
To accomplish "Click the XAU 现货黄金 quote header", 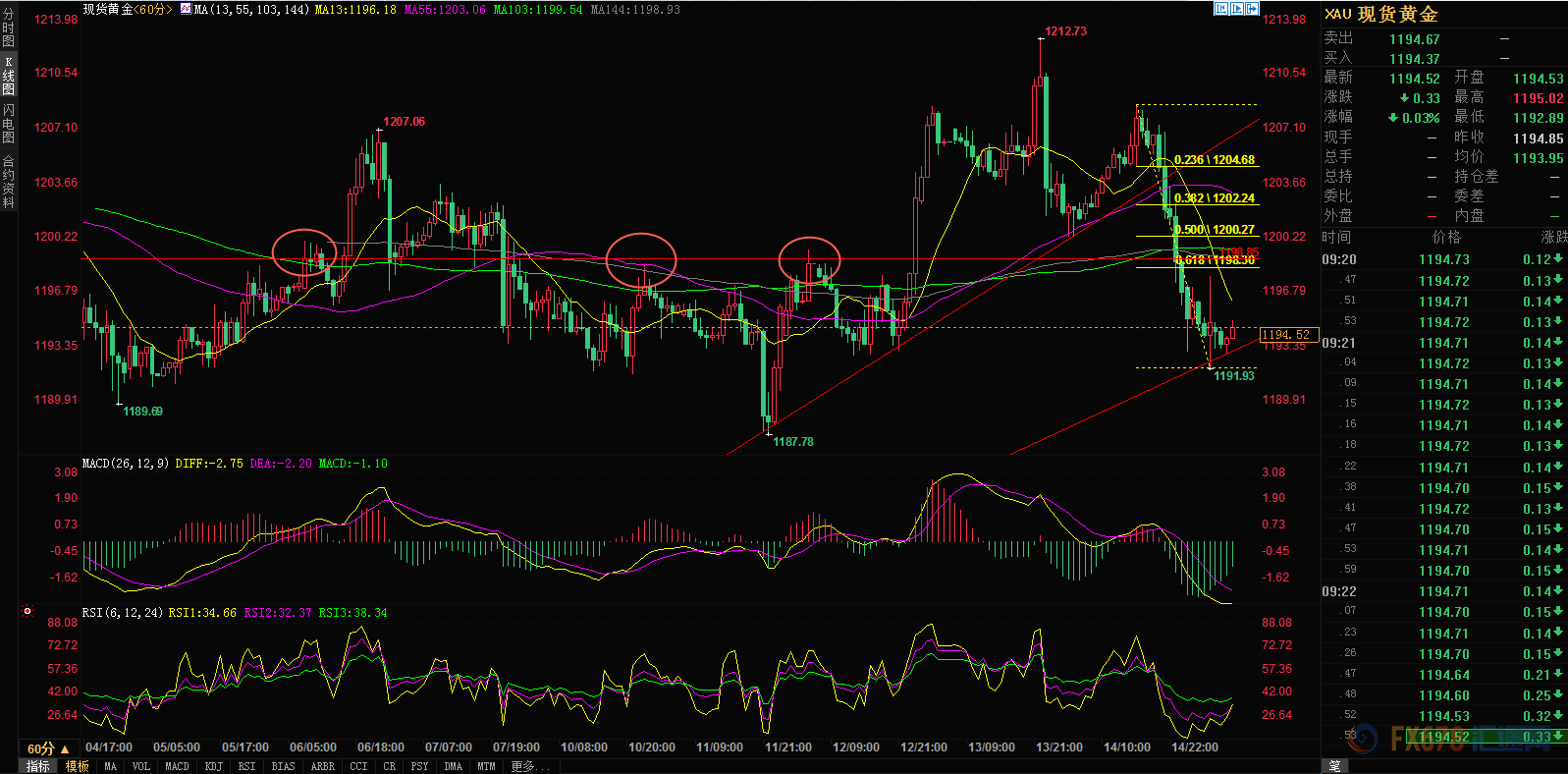I will point(1381,14).
